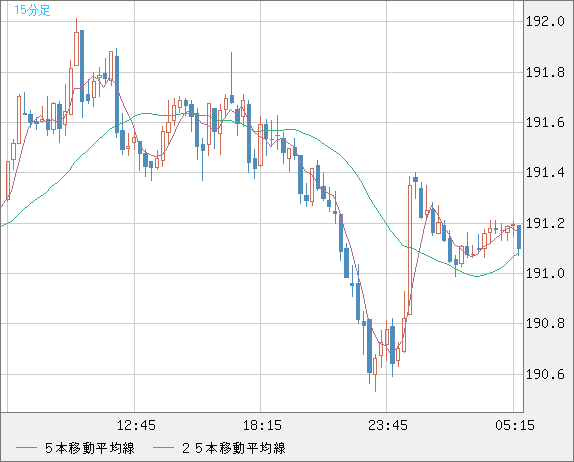Click the 5本移動平均線 legend label
Screen dimensions: 574x462
90,448
